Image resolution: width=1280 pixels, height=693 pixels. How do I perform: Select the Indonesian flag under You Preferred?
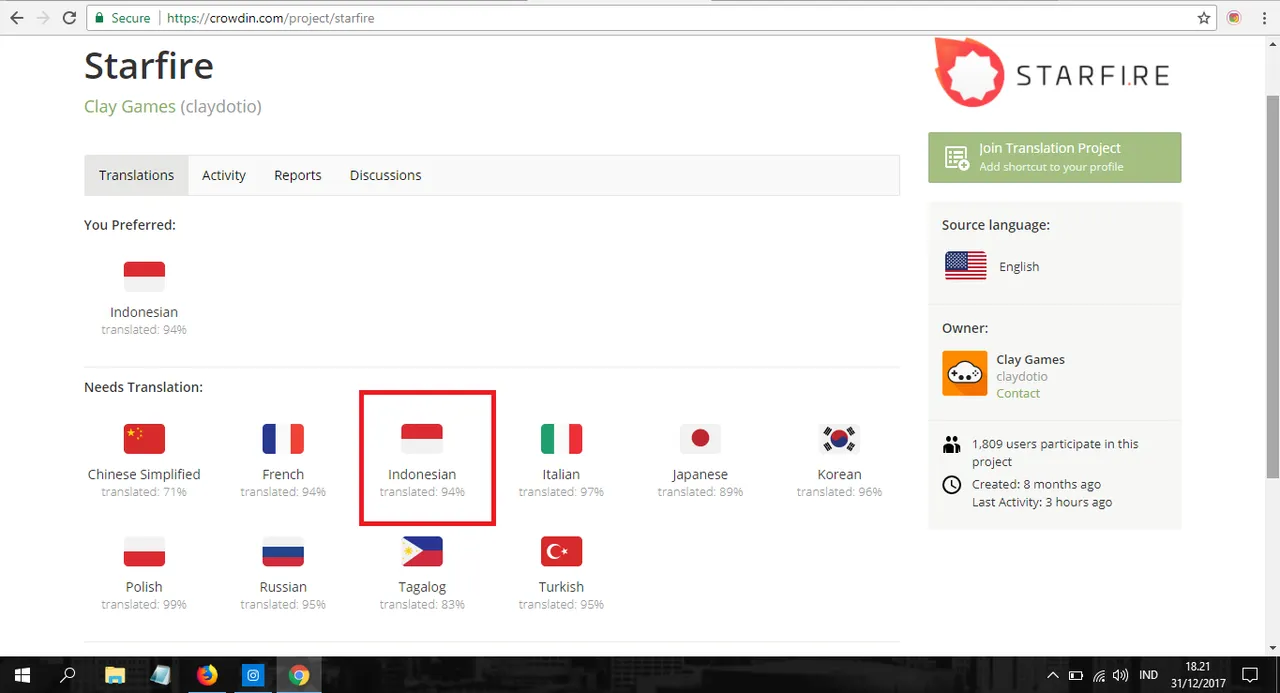coord(144,276)
